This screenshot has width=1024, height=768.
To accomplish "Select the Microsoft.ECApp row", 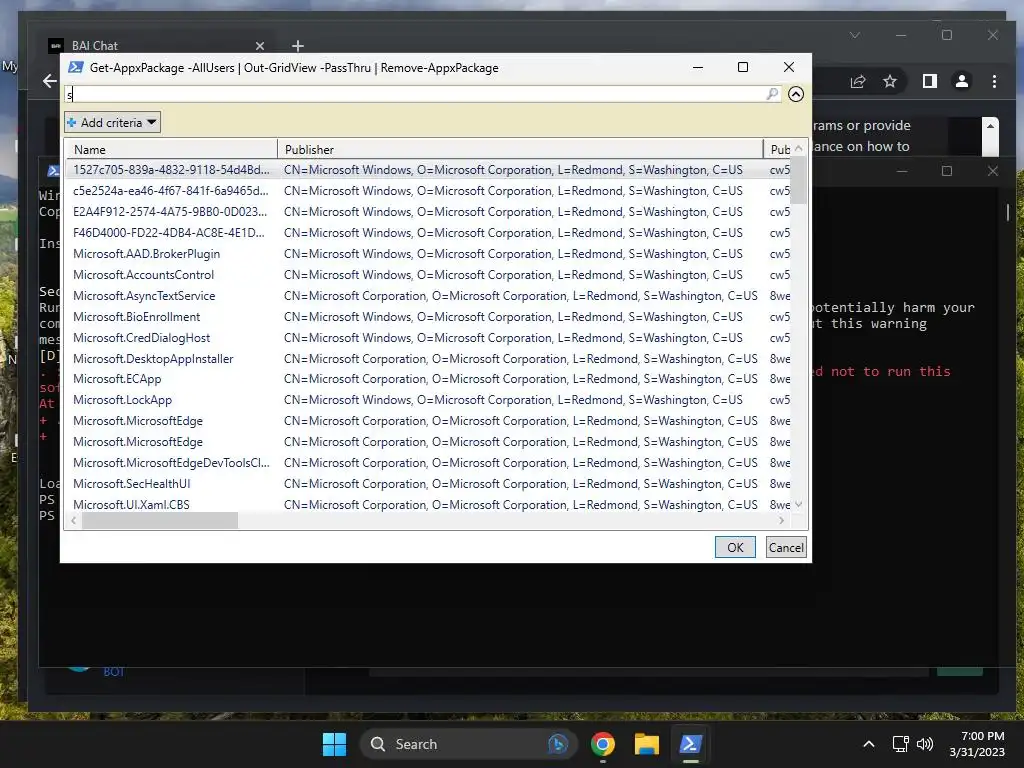I will coord(428,379).
